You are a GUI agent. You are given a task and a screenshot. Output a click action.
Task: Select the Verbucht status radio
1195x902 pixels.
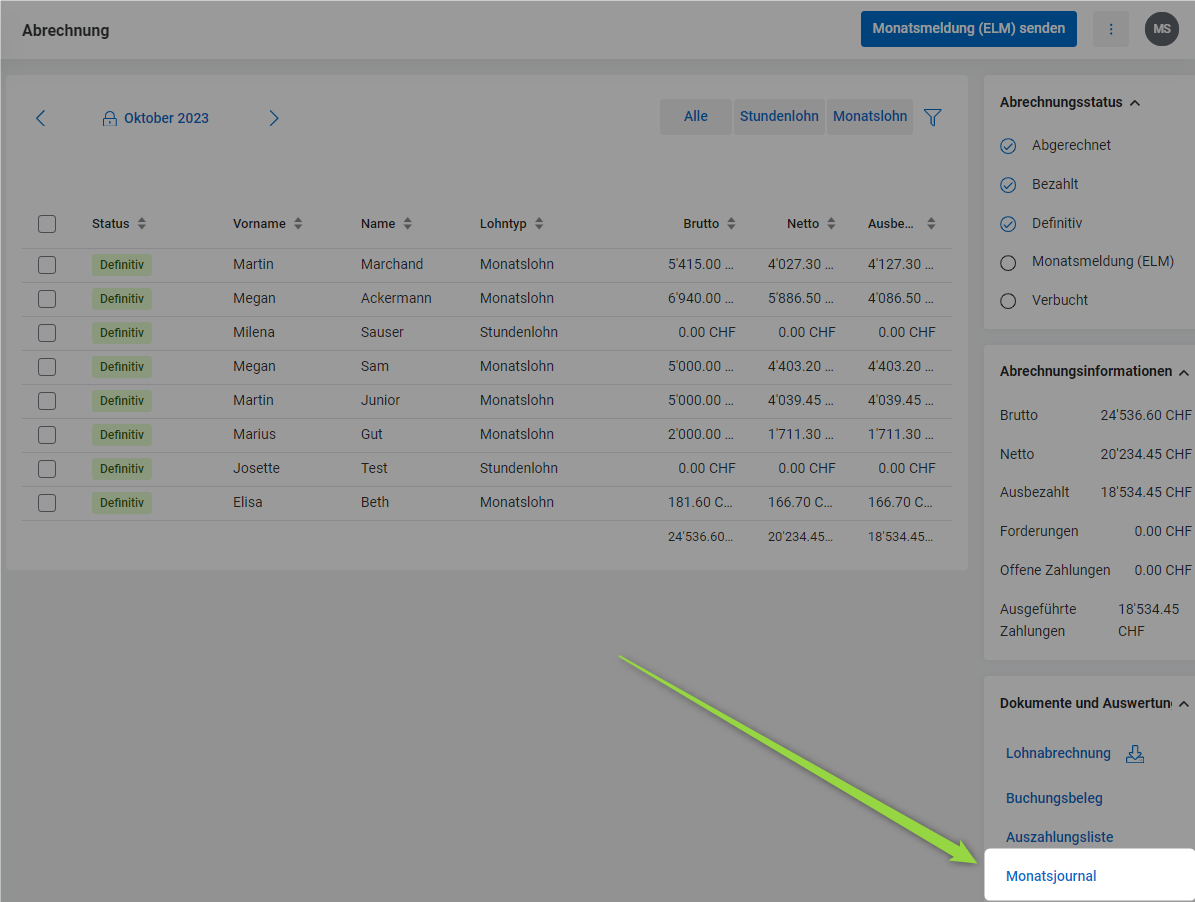pos(1008,301)
